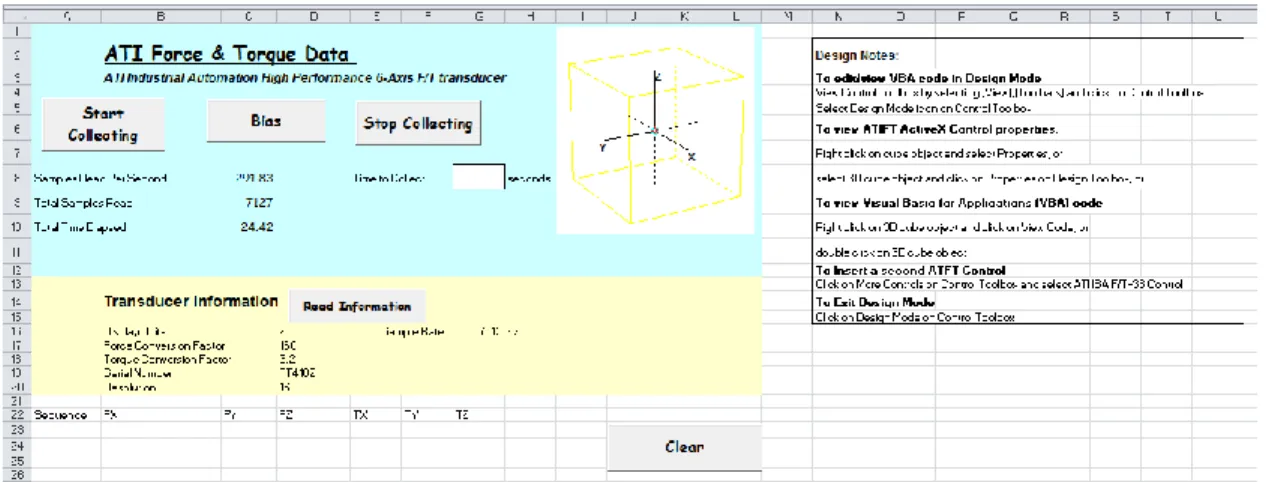Viewport: 1266px width, 482px height.
Task: Select the ATI Force & Torque Data title
Action: point(229,55)
